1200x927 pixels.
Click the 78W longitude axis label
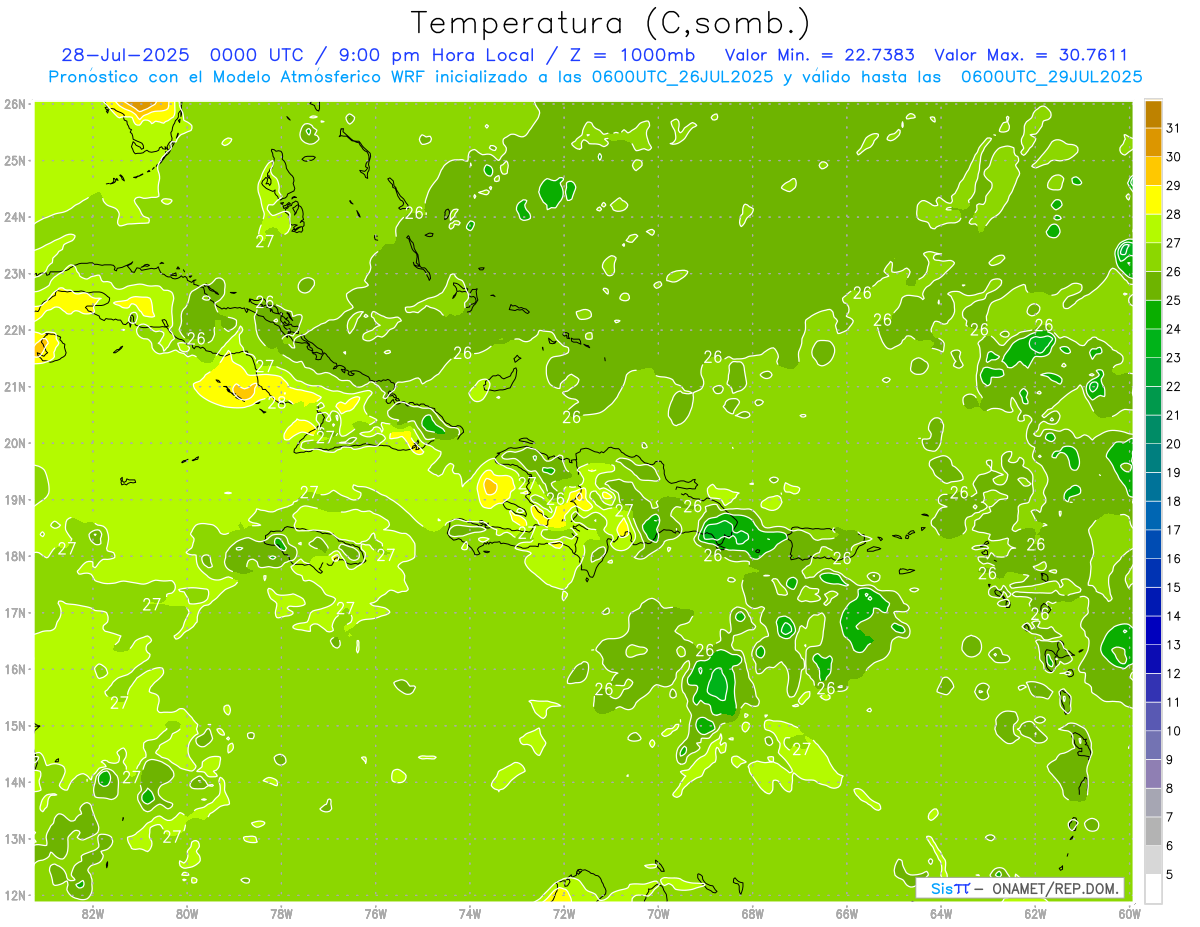click(x=281, y=913)
